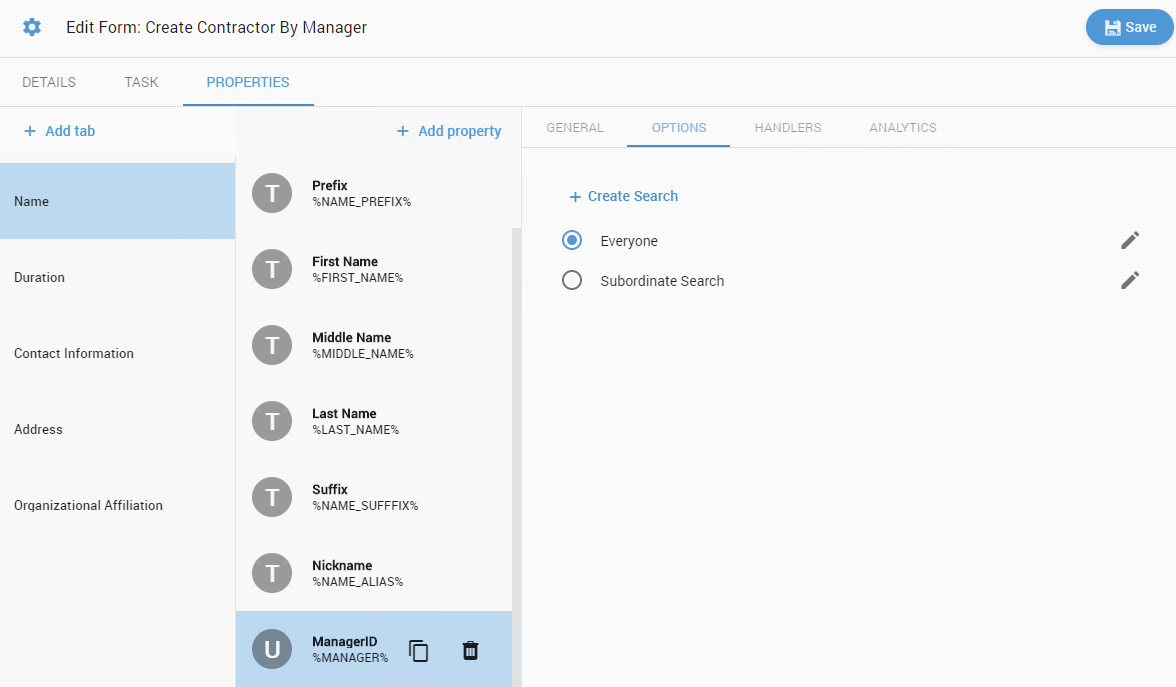This screenshot has width=1176, height=687.
Task: Copy the ManagerID property
Action: pyautogui.click(x=418, y=650)
